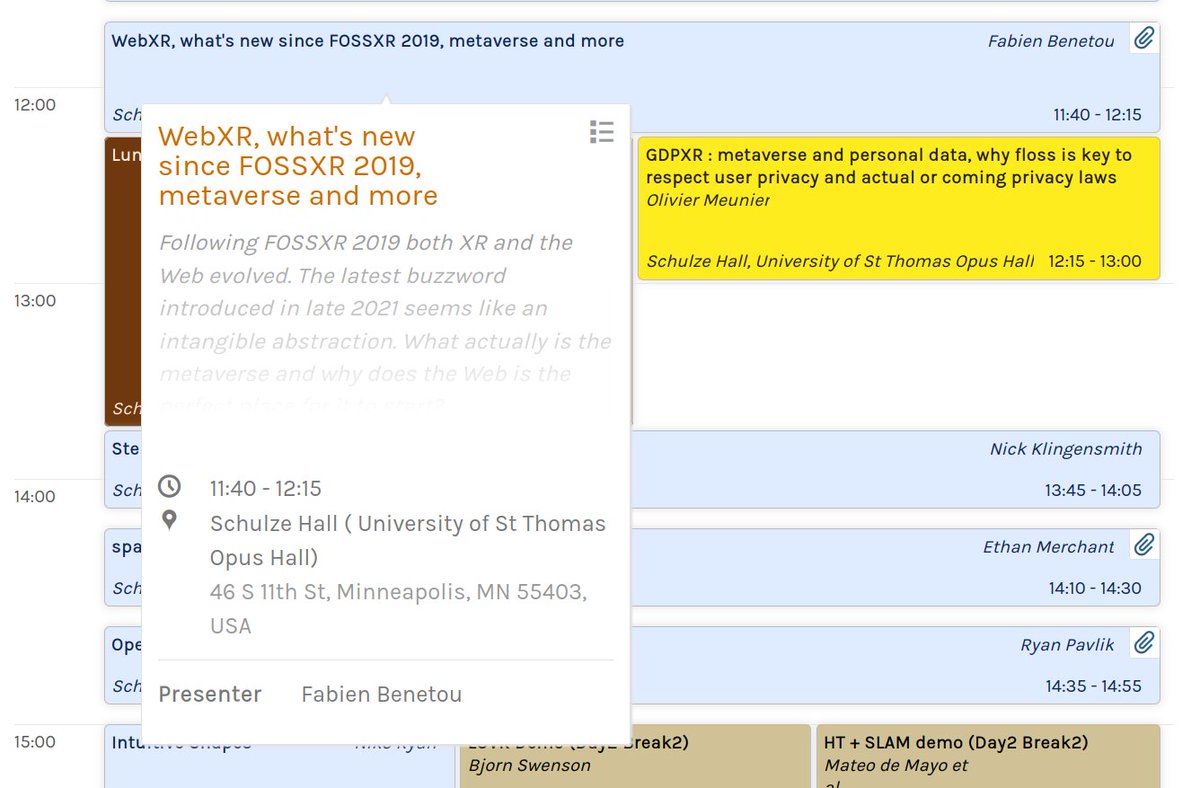Click presenter name Fabien Benetou in popup
This screenshot has width=1200, height=788.
(x=381, y=694)
